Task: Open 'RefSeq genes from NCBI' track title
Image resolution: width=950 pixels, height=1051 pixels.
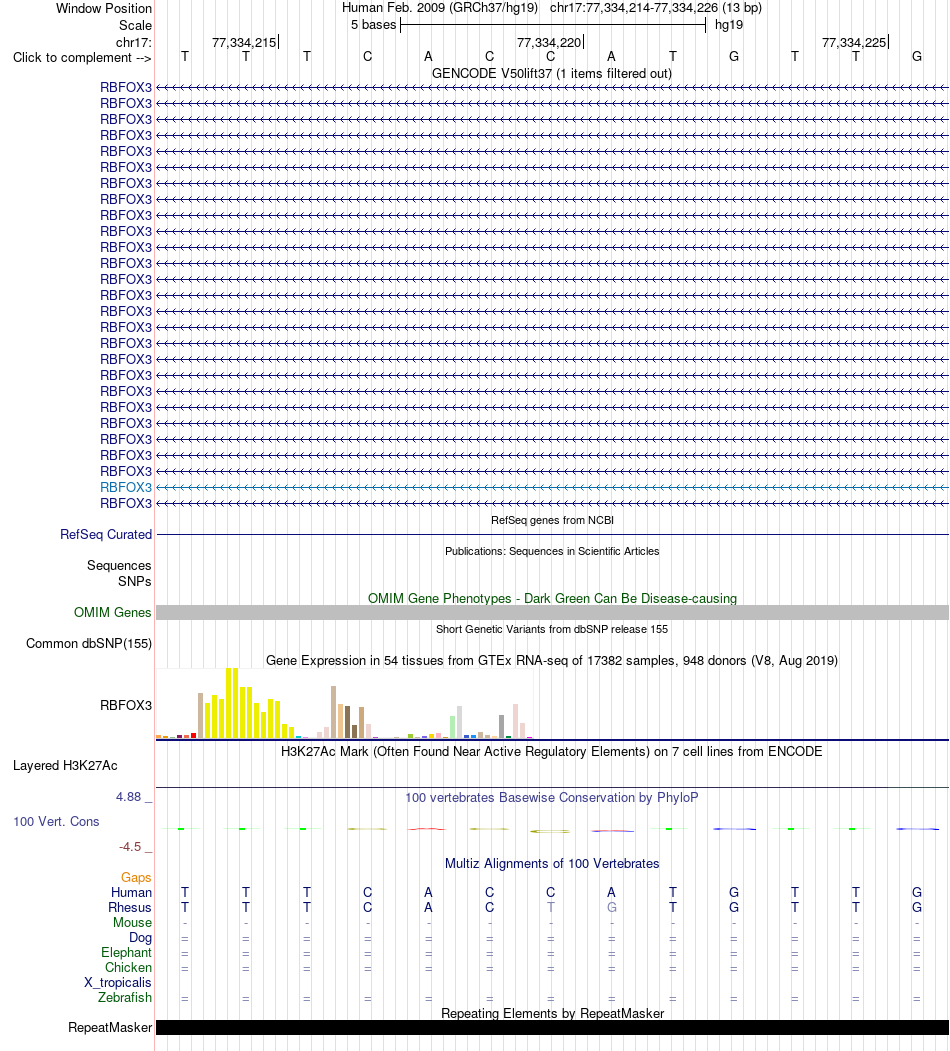Action: (x=552, y=520)
